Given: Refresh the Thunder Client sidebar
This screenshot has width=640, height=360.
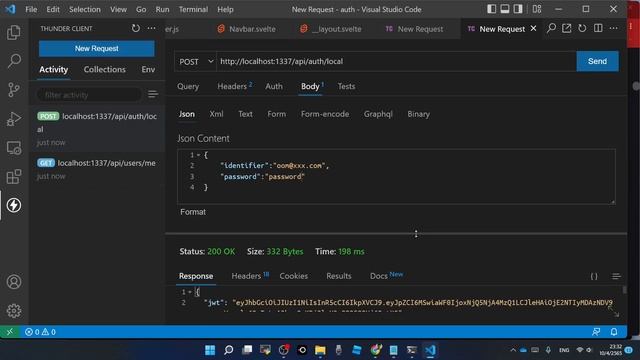Looking at the screenshot, I should 136,28.
